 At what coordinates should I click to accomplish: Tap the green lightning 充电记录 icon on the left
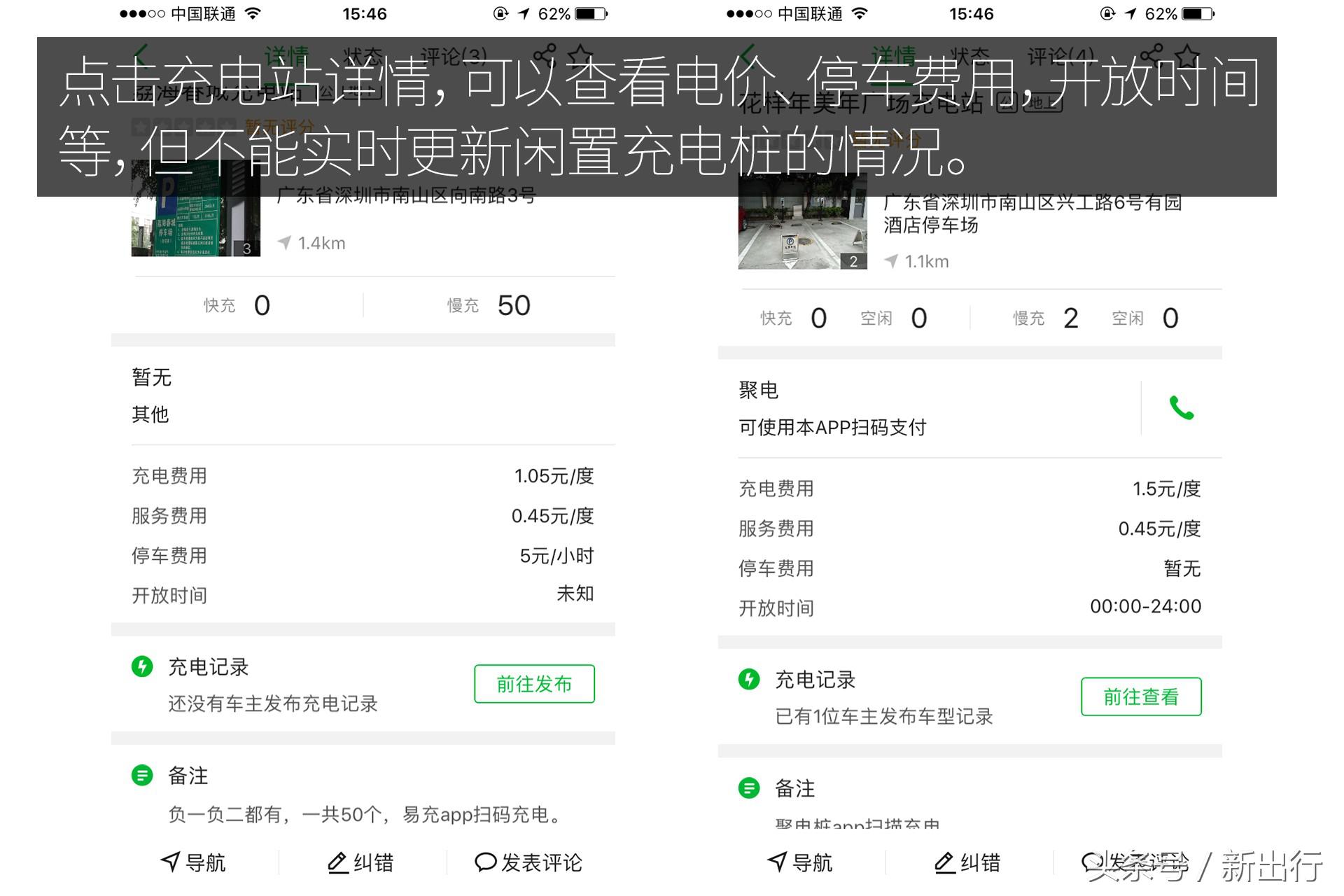[143, 666]
